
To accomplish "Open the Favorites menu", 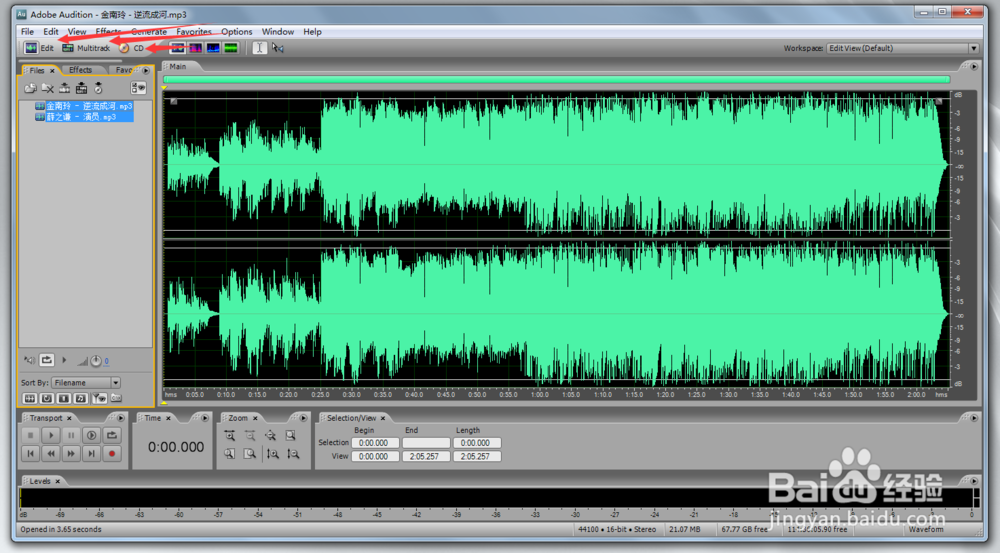I will [194, 31].
